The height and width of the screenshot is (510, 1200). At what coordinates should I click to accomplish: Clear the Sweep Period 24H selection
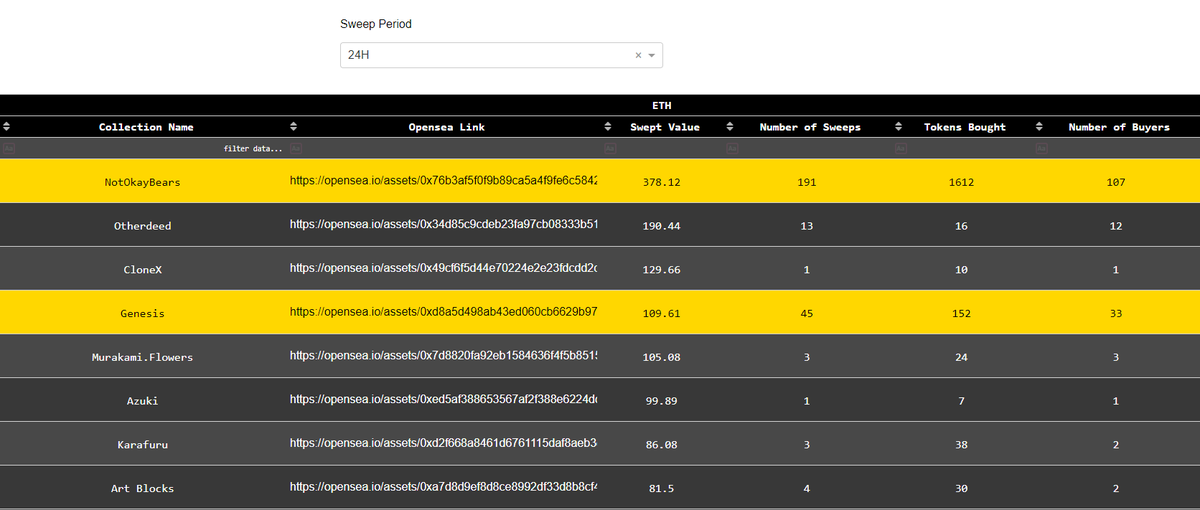[x=638, y=55]
